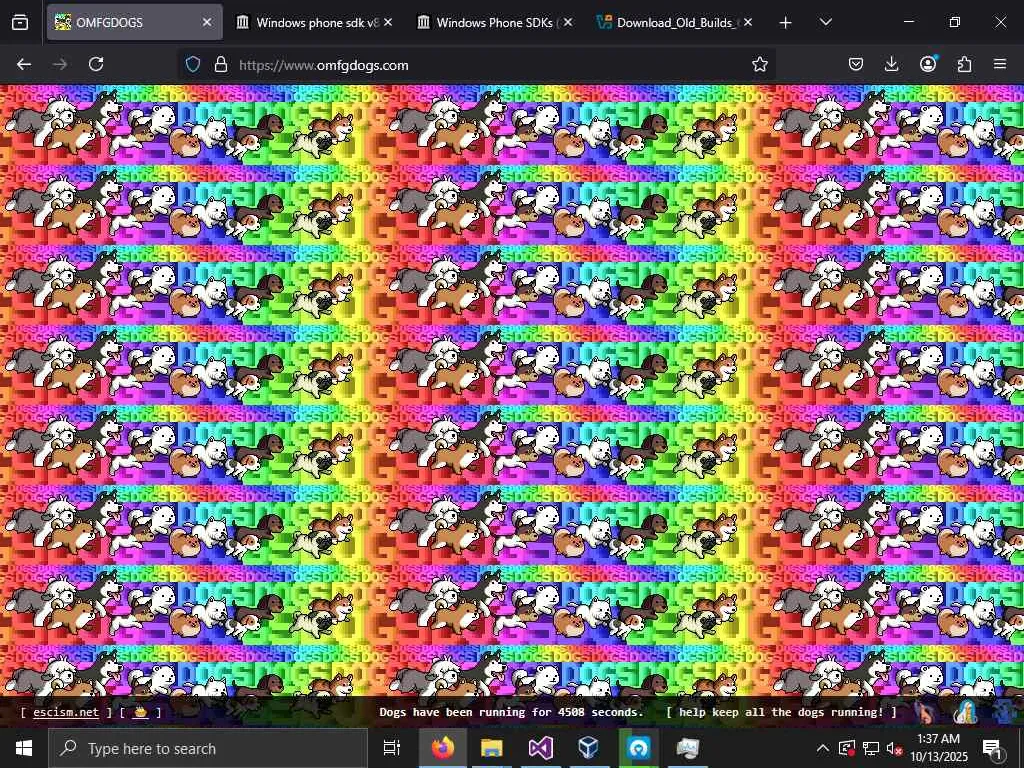Click 'help keep all the dogs running!' link

pyautogui.click(x=781, y=712)
